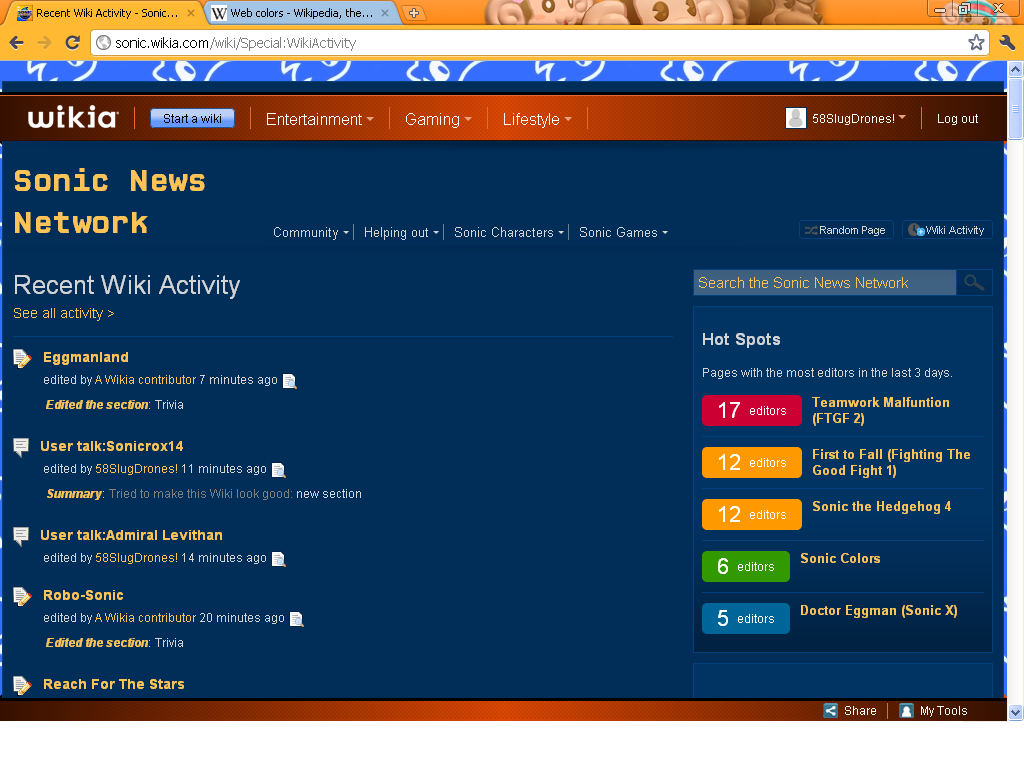1024x768 pixels.
Task: Open the See all activity link
Action: pyautogui.click(x=63, y=313)
